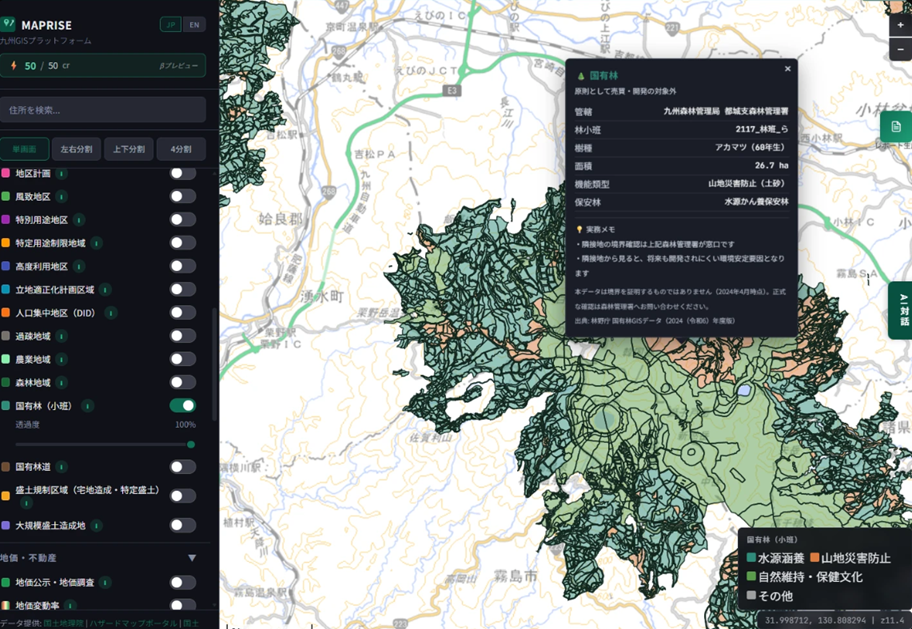Disable the 国有林（小班） layer toggle
Viewport: 912px width, 629px height.
pyautogui.click(x=183, y=406)
